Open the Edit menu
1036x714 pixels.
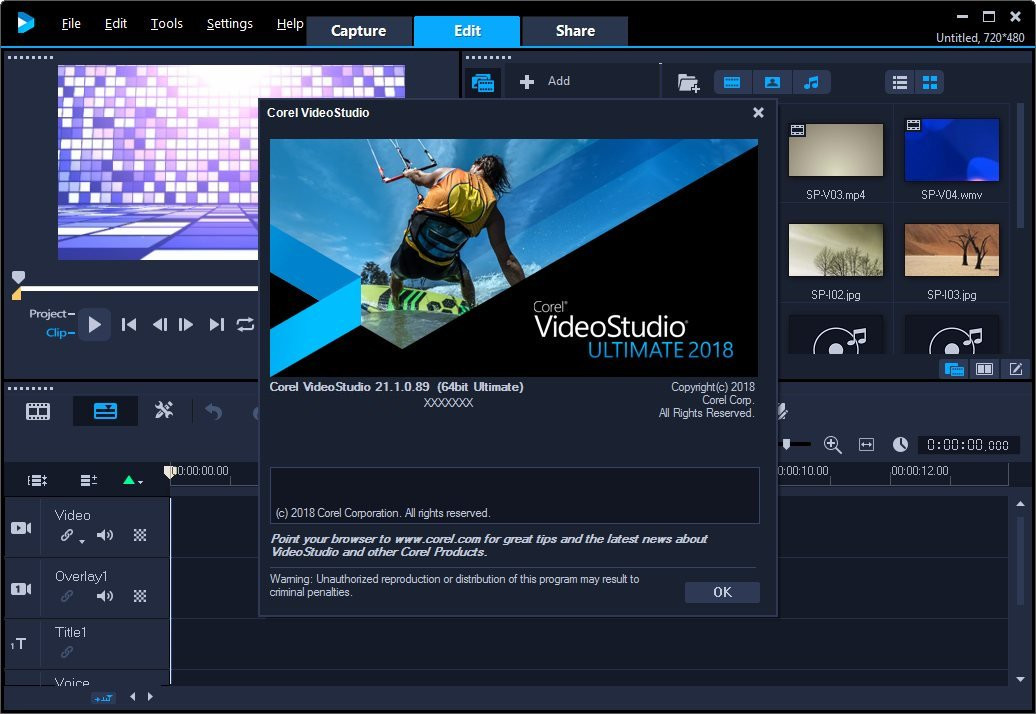(x=116, y=24)
